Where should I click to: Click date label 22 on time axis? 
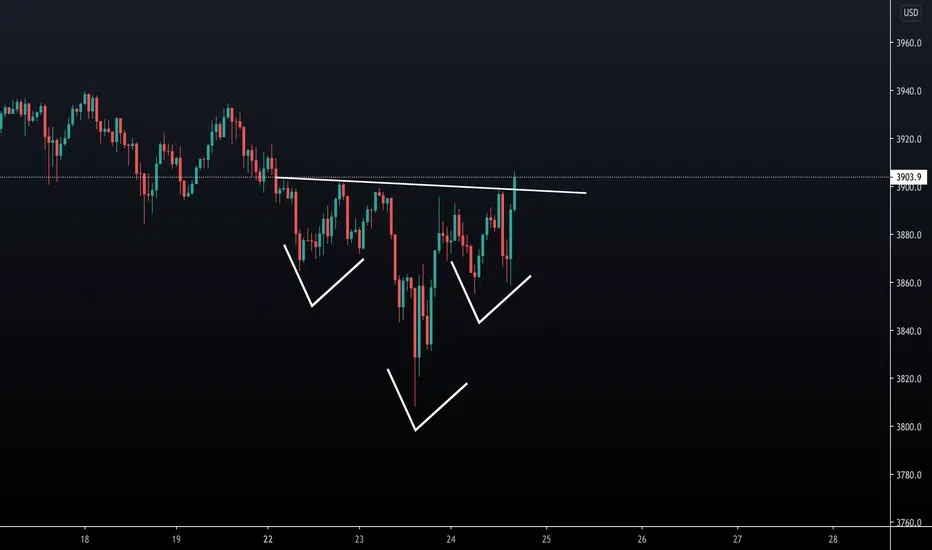[267, 539]
